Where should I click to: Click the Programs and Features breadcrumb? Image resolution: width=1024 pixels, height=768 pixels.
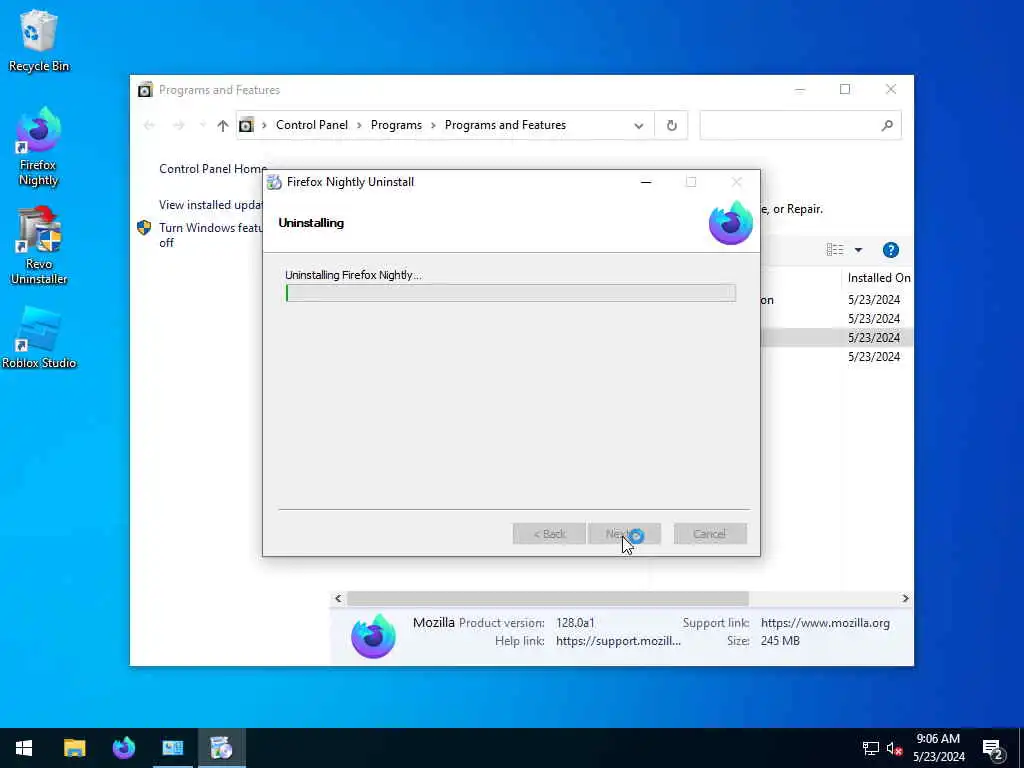pyautogui.click(x=505, y=125)
